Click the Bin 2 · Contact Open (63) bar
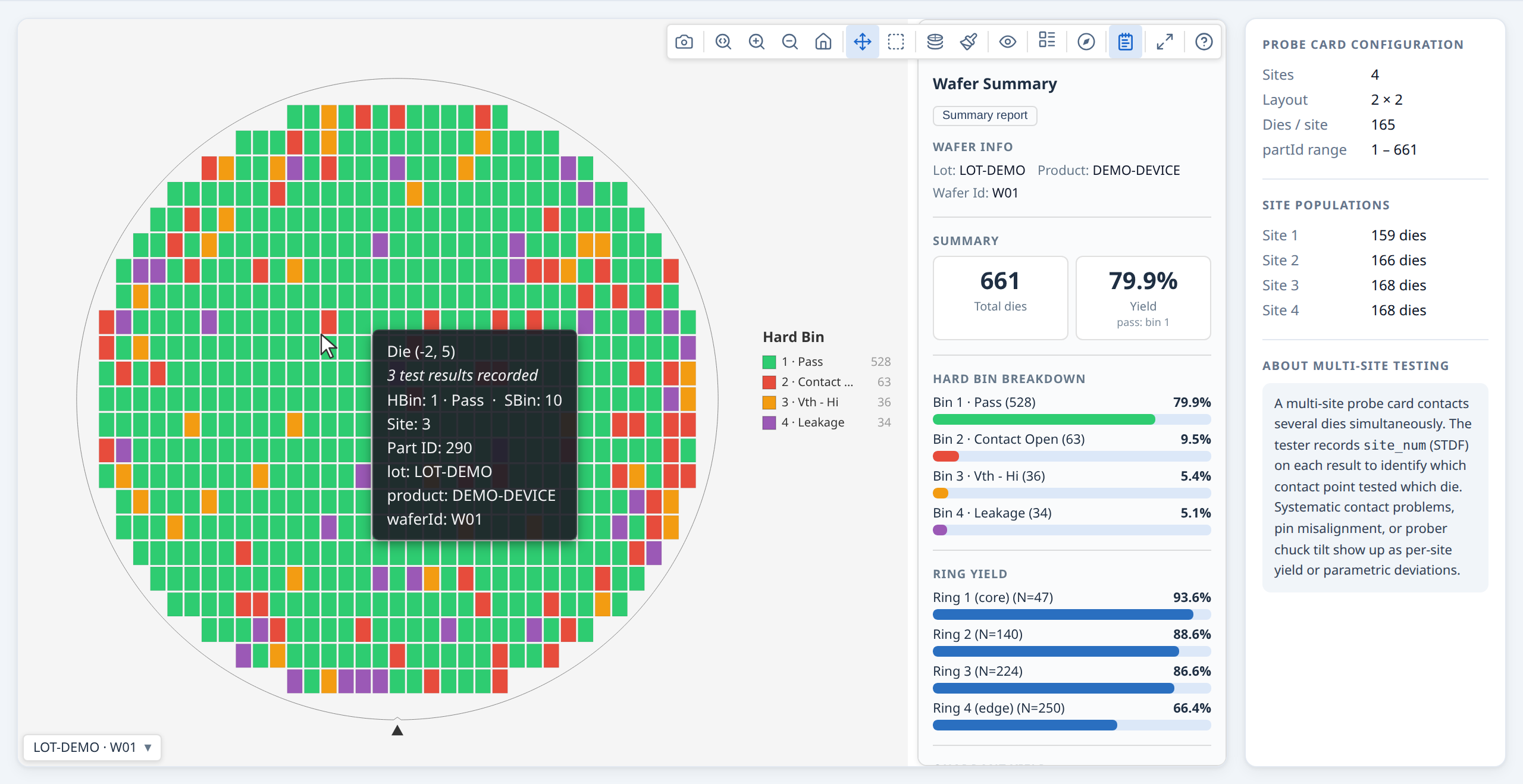 click(1071, 456)
